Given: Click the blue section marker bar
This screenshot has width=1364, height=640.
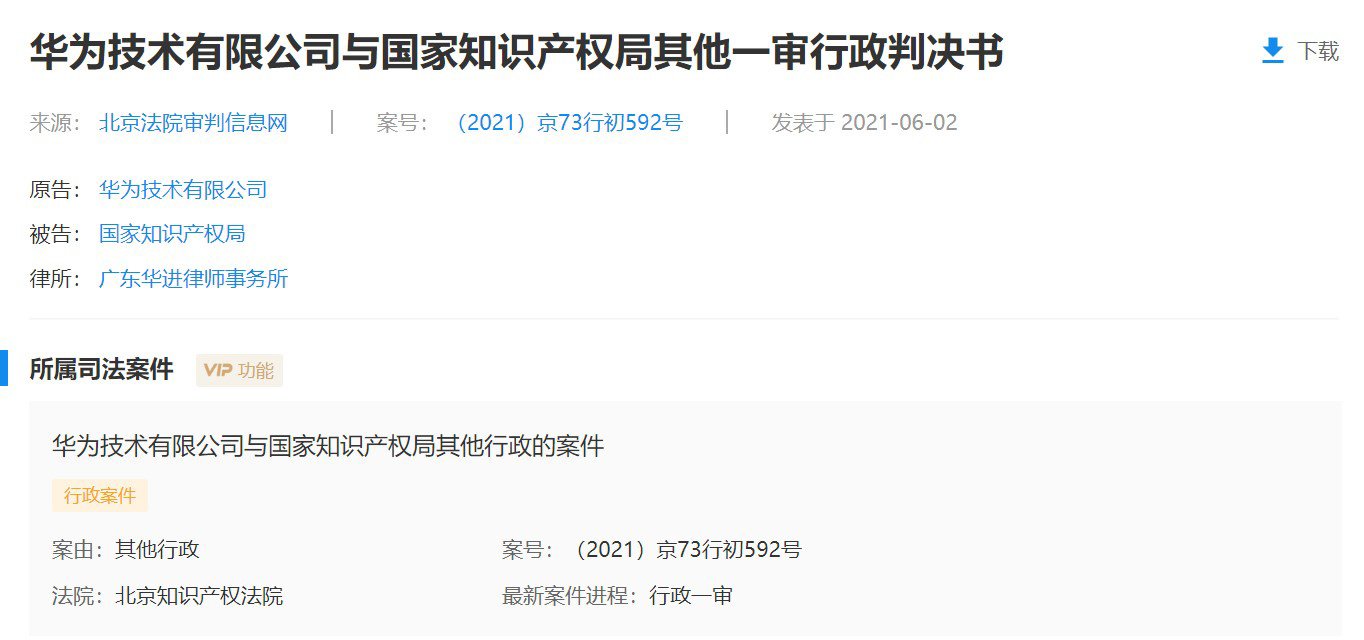Looking at the screenshot, I should point(4,369).
